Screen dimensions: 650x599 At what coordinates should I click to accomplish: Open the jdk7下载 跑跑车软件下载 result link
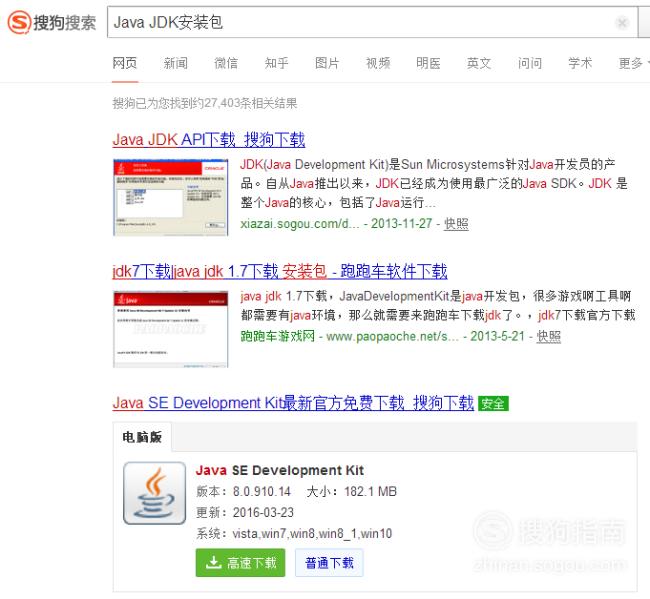pyautogui.click(x=280, y=271)
